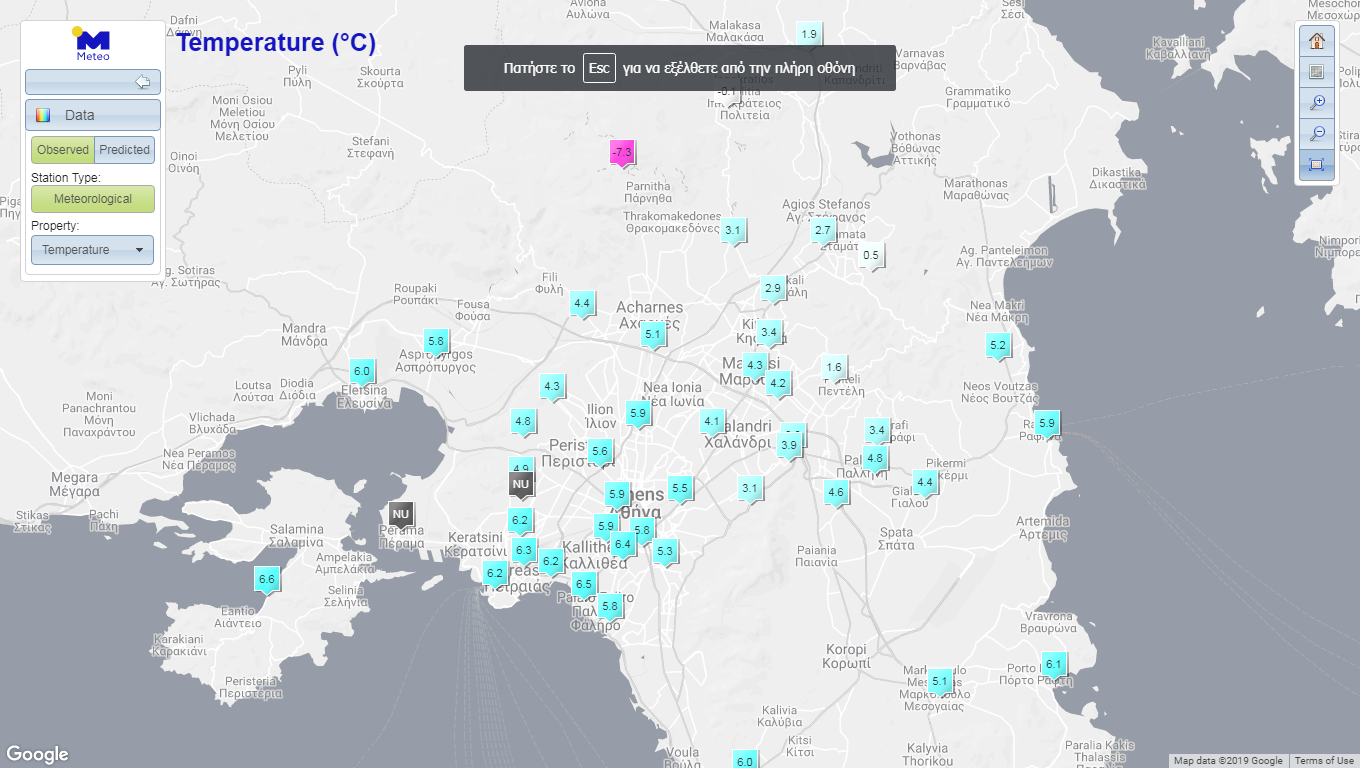The image size is (1360, 768).
Task: Click the back arrow in the search bar
Action: [144, 82]
